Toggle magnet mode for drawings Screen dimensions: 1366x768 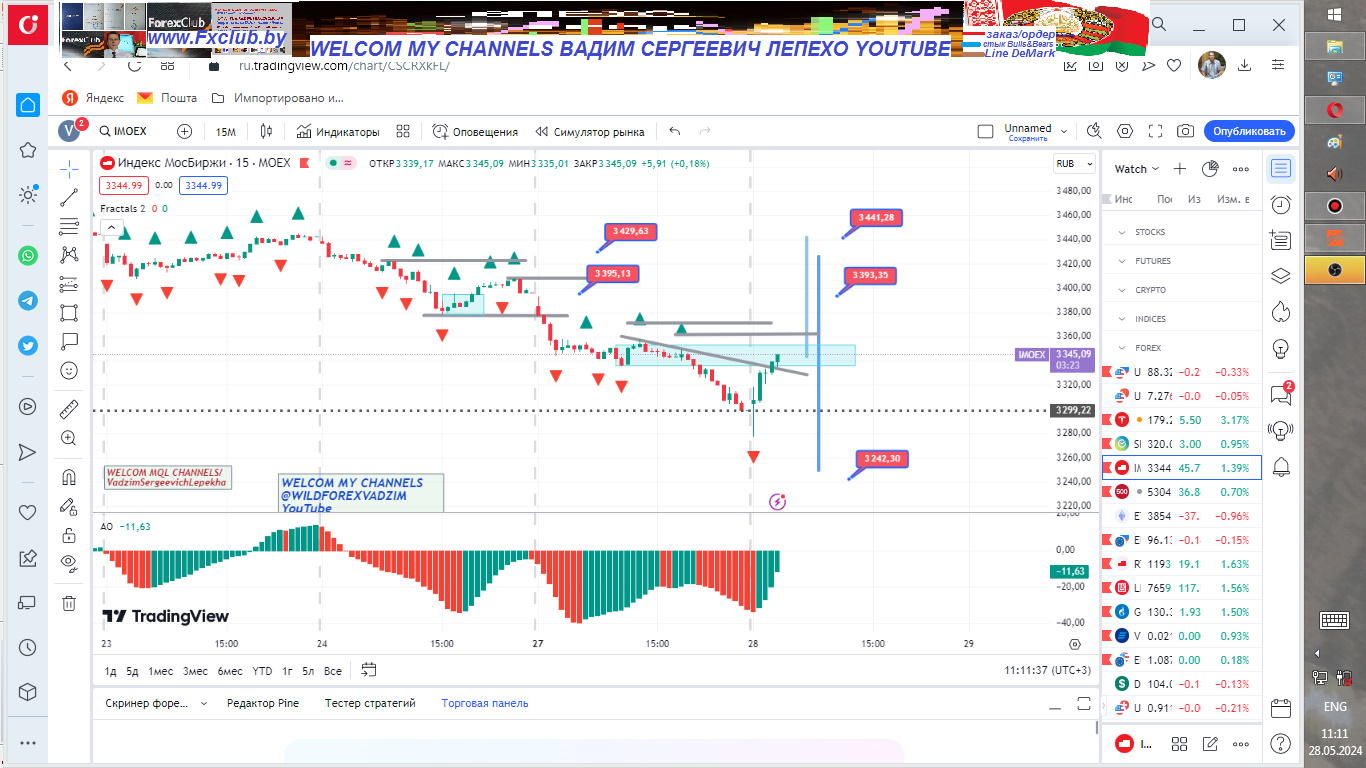tap(69, 477)
